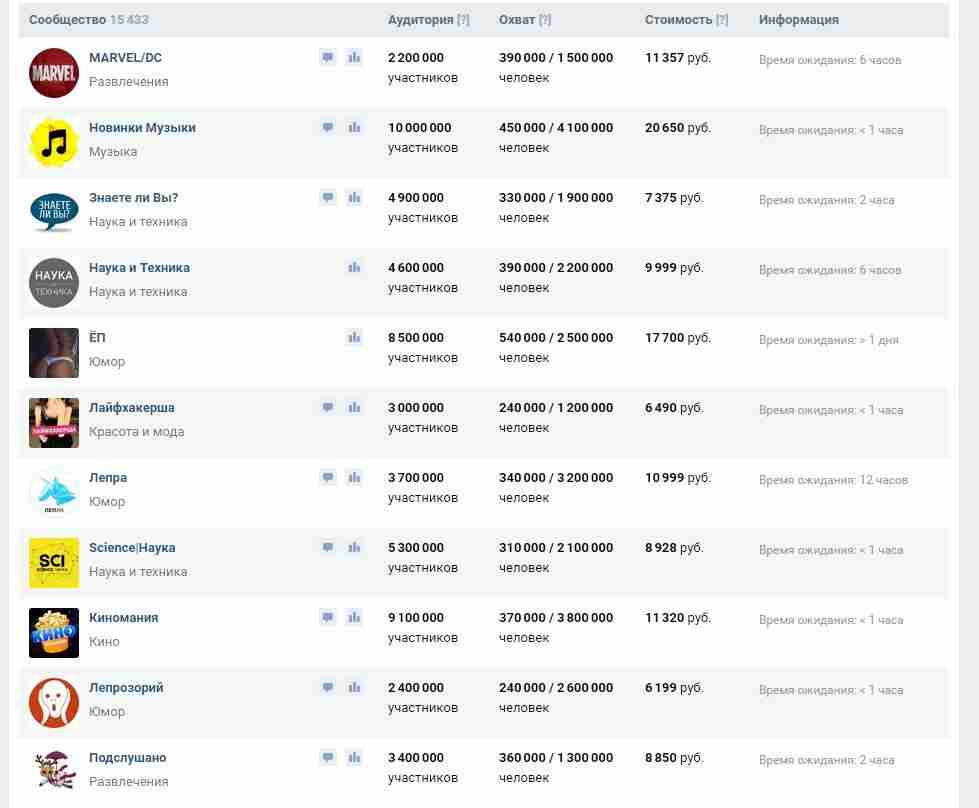Open statistics icon for Наука и Техника
The image size is (979, 808).
[354, 267]
